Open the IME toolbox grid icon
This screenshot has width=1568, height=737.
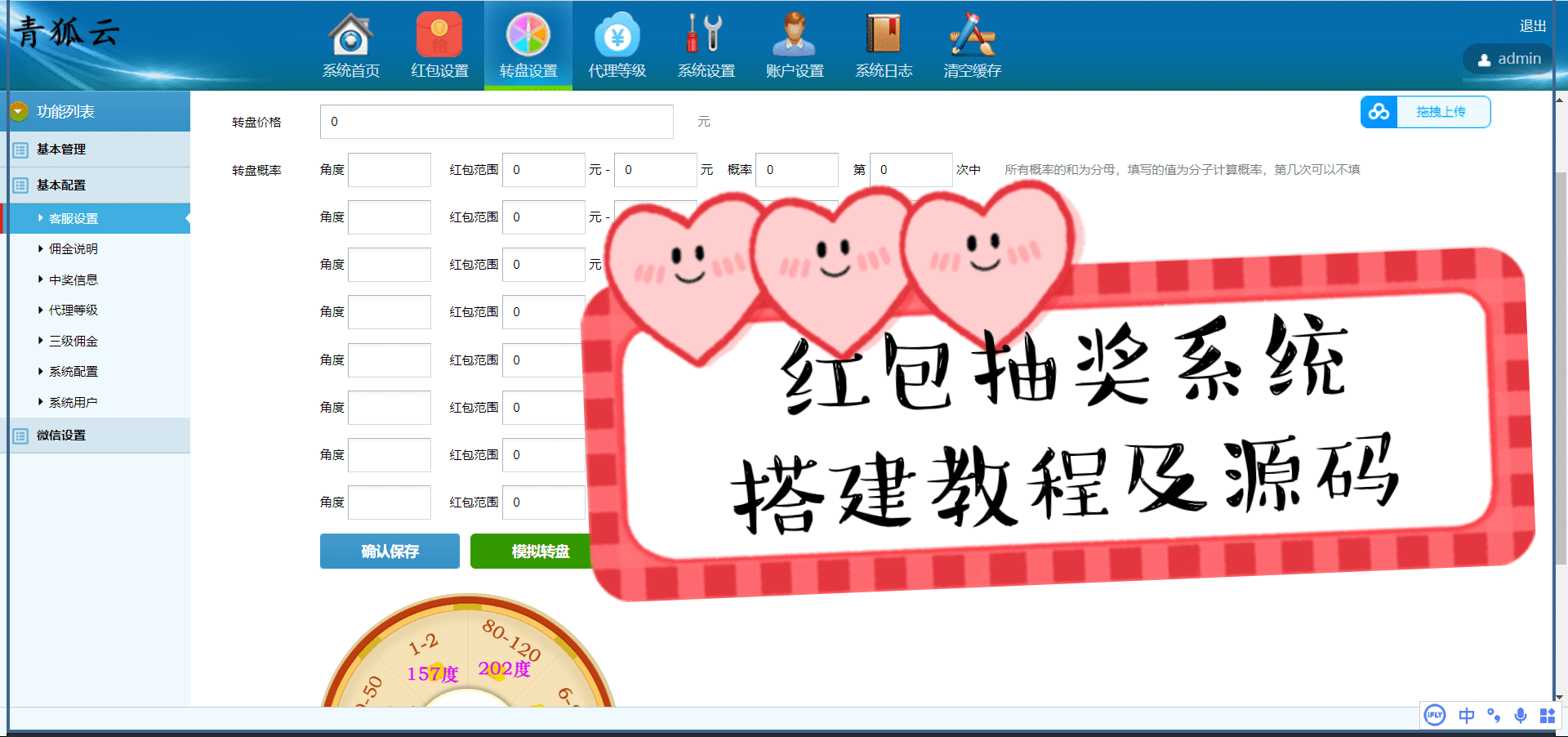(x=1548, y=716)
